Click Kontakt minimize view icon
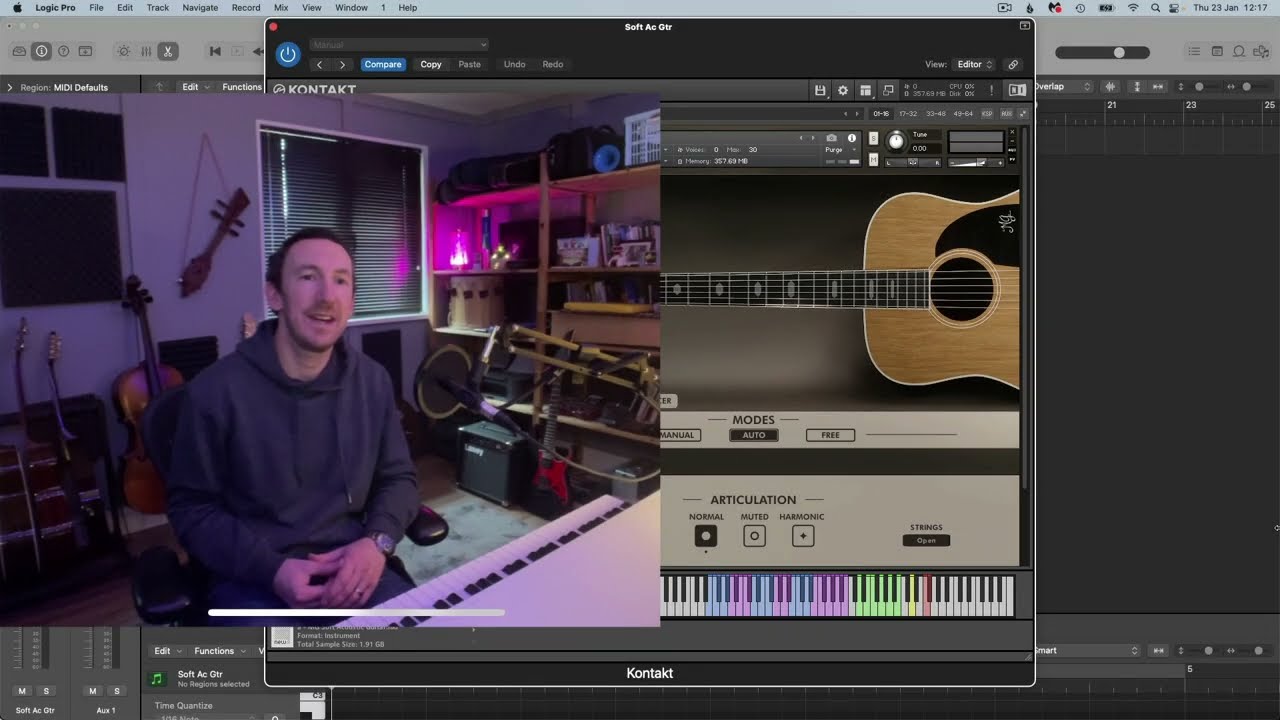Viewport: 1280px width, 720px height. (x=888, y=90)
